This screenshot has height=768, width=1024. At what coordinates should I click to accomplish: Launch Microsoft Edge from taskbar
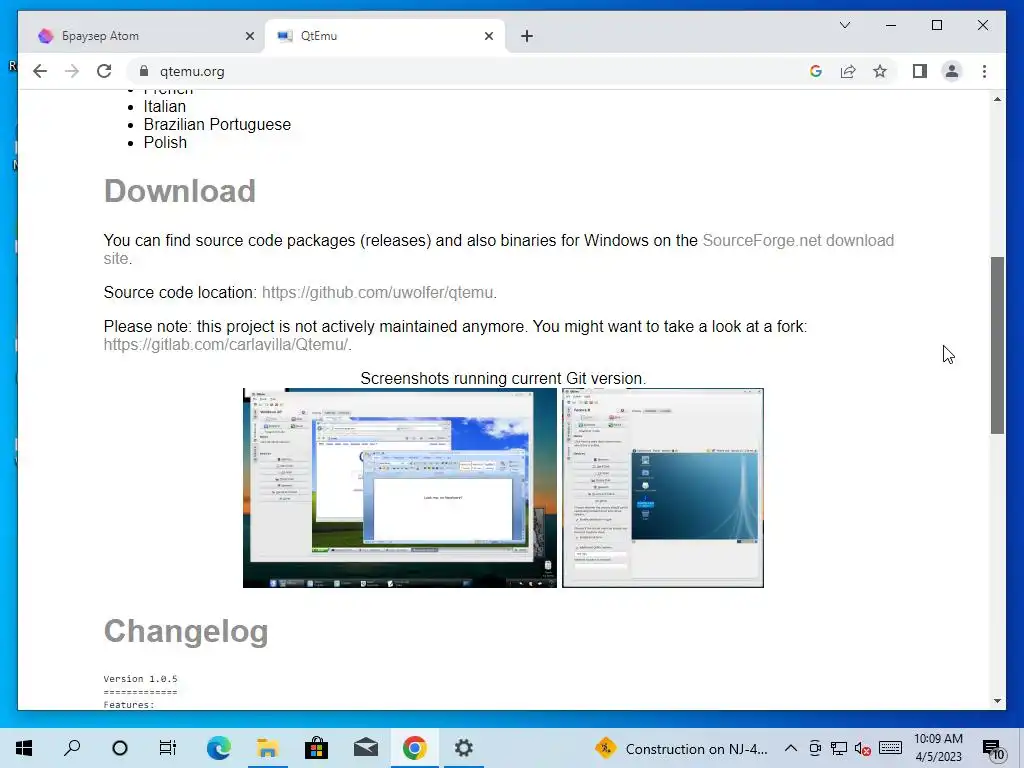[x=218, y=748]
